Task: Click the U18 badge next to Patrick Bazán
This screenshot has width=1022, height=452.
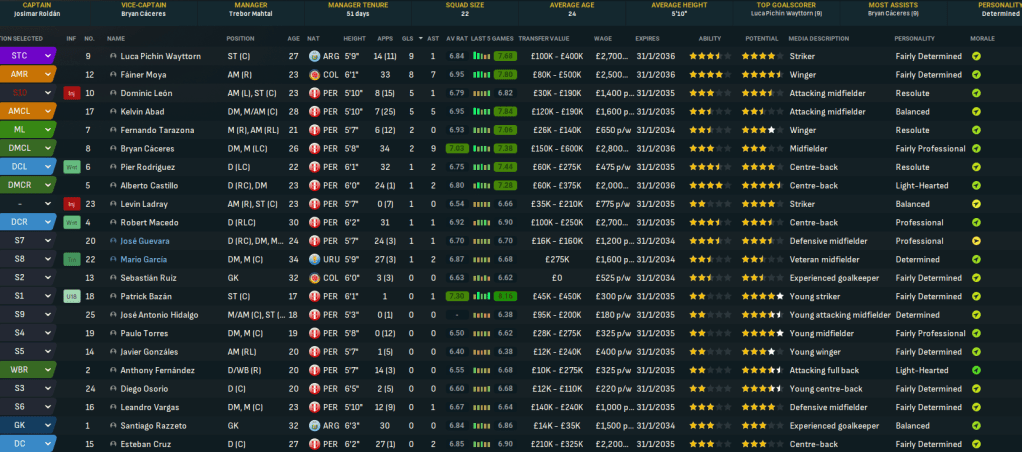Action: point(71,296)
